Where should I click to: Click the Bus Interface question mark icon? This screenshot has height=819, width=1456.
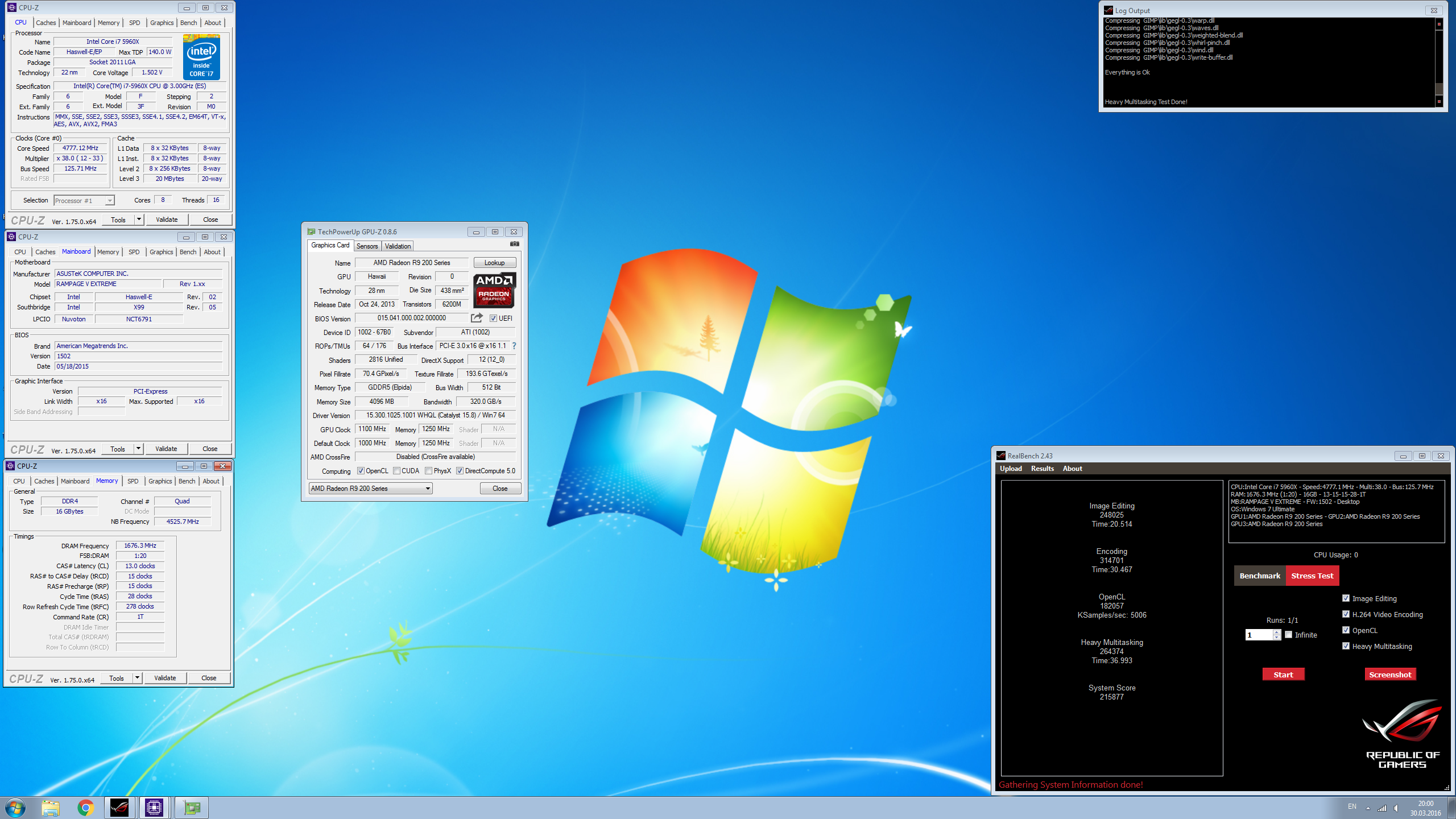(x=514, y=346)
